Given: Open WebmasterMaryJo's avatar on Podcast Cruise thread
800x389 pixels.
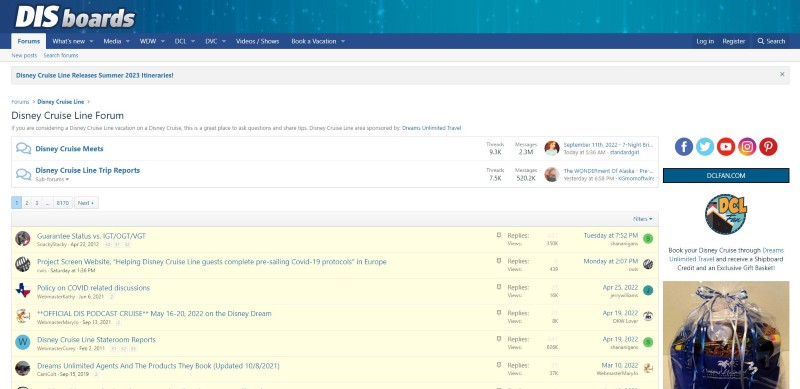Looking at the screenshot, I should (22, 316).
